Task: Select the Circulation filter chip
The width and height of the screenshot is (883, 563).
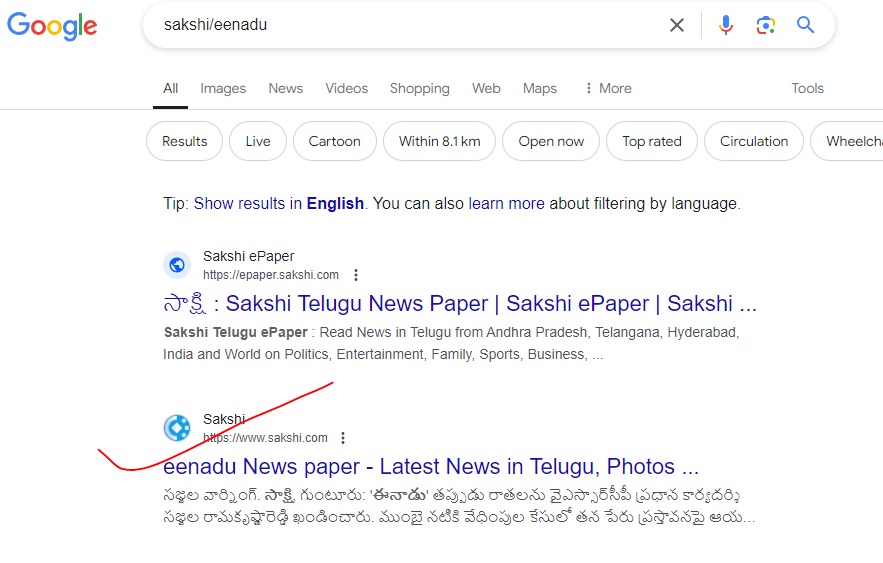Action: (x=754, y=141)
